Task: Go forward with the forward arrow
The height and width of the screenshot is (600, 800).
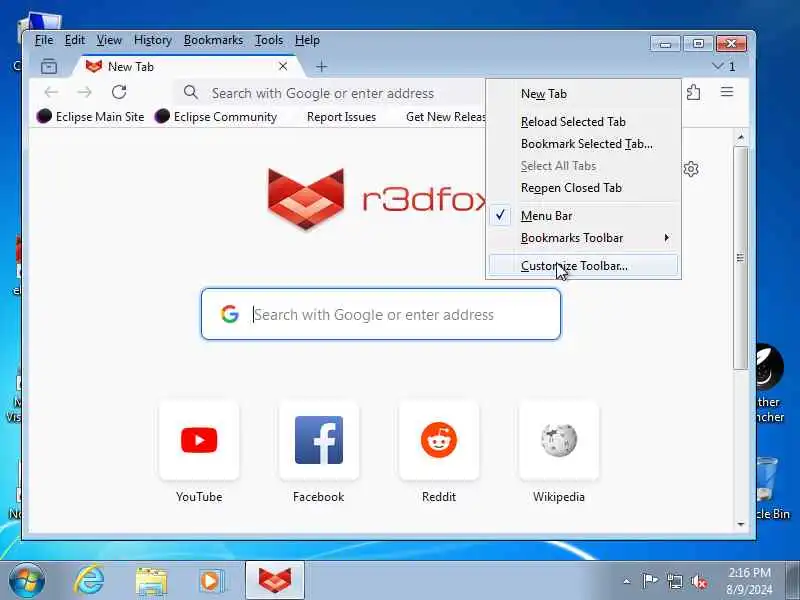Action: point(85,92)
